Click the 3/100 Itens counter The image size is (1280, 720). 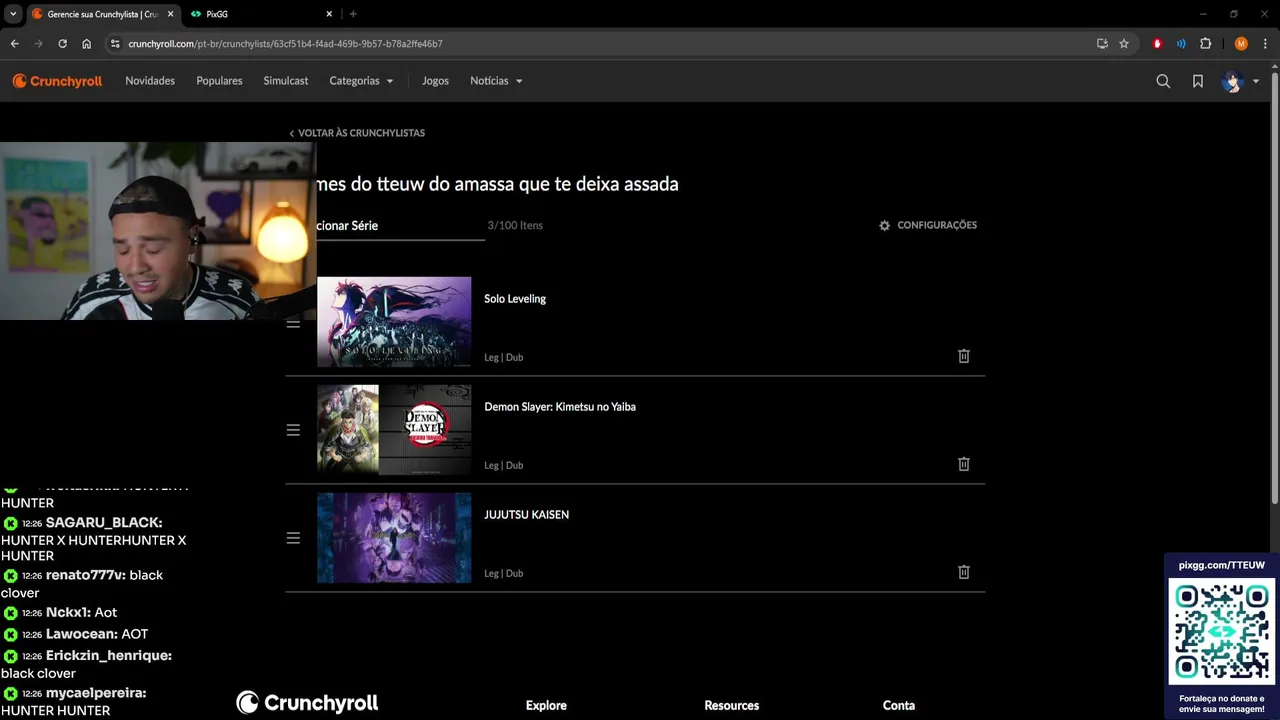[x=515, y=225]
